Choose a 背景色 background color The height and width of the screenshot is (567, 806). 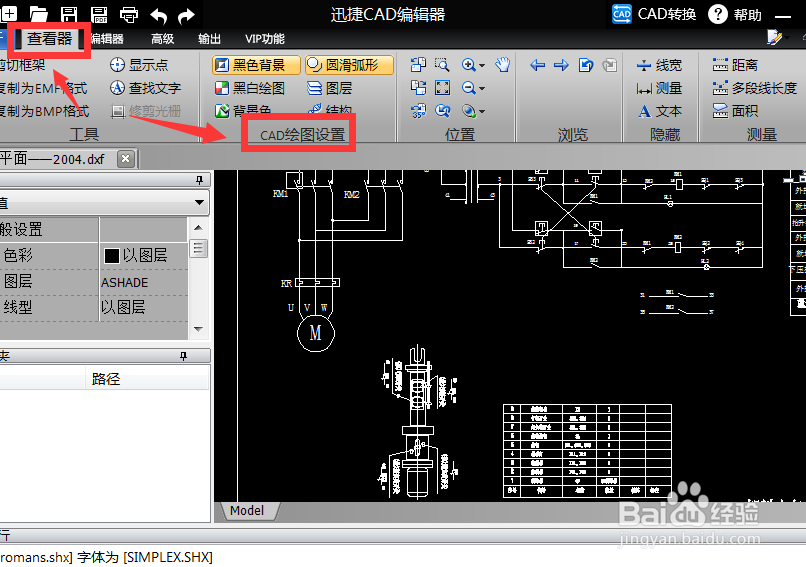coord(243,110)
